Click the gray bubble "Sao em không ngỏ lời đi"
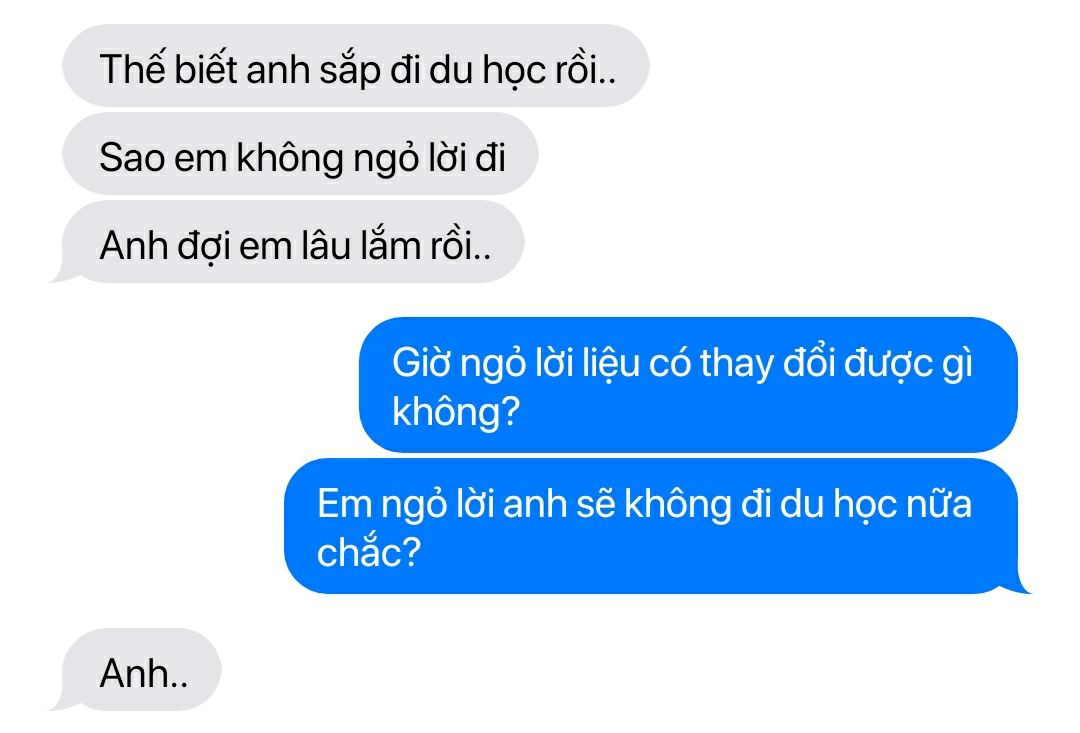 [300, 154]
